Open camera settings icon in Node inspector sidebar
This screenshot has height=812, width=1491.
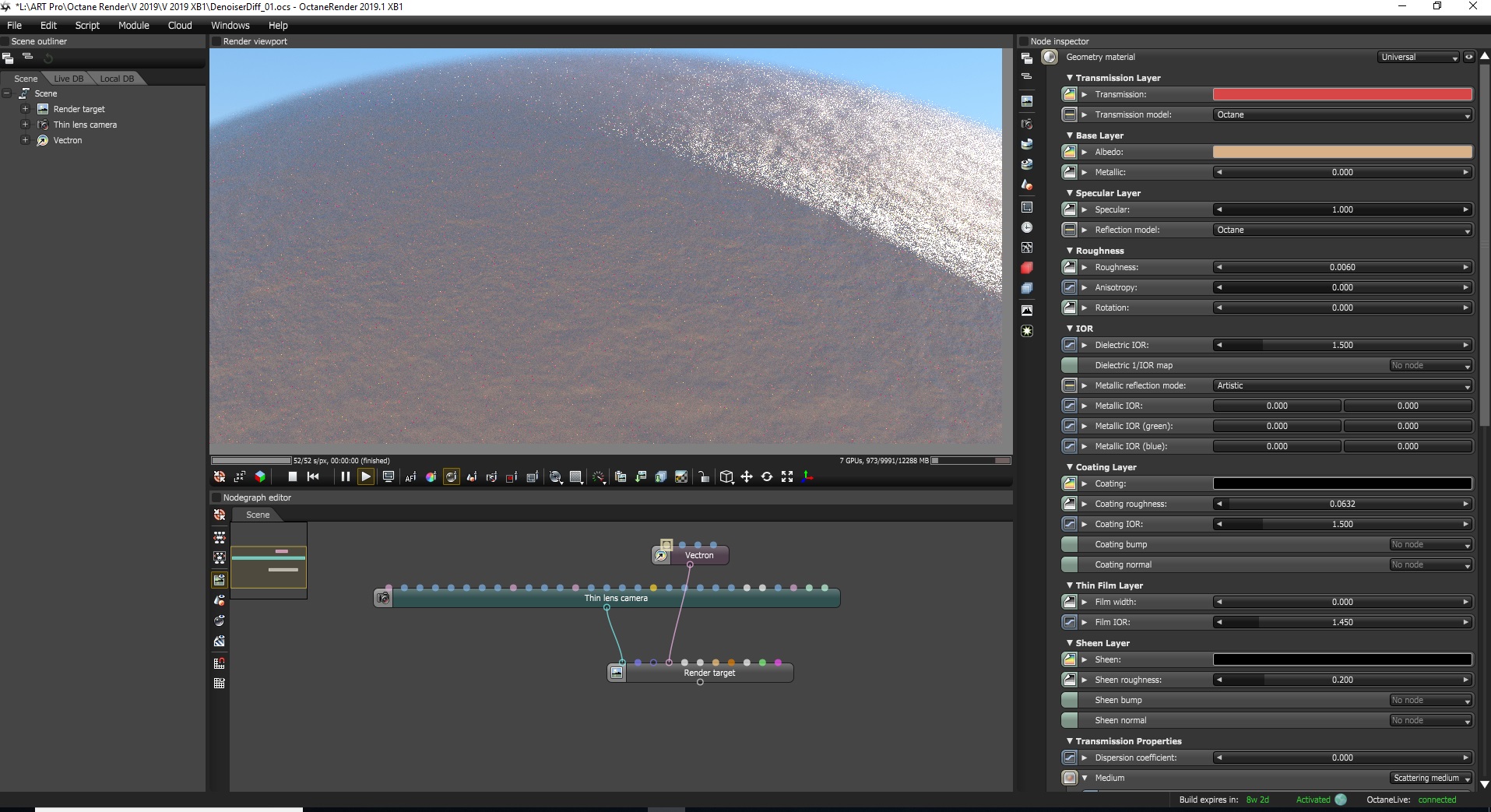[1027, 125]
